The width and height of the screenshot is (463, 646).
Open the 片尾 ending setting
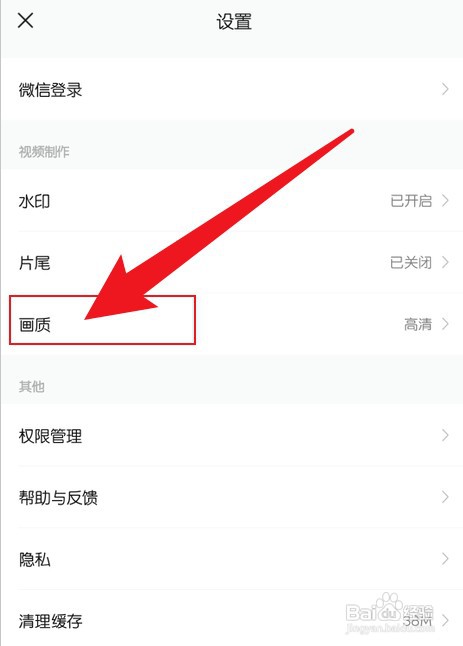[232, 262]
